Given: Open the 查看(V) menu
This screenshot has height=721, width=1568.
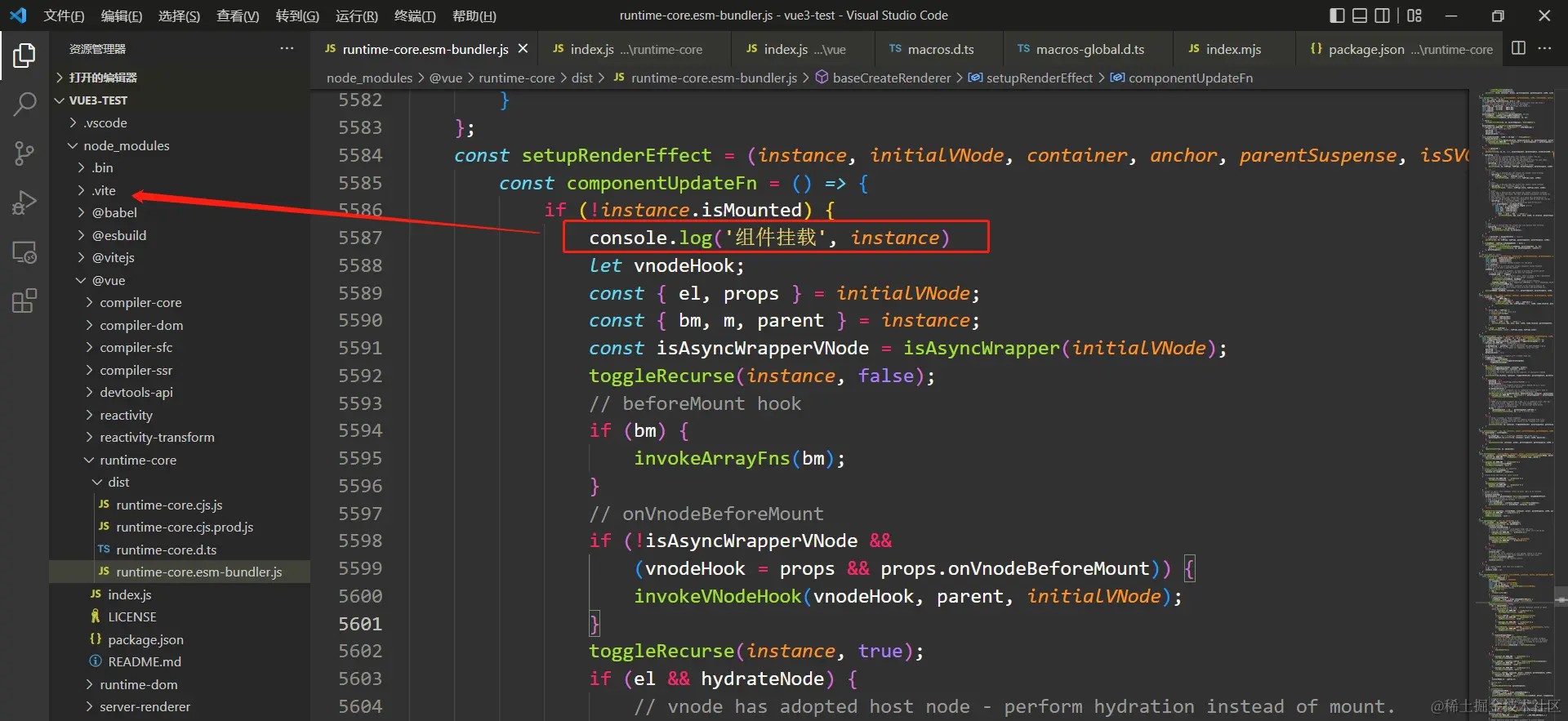Looking at the screenshot, I should 238,16.
